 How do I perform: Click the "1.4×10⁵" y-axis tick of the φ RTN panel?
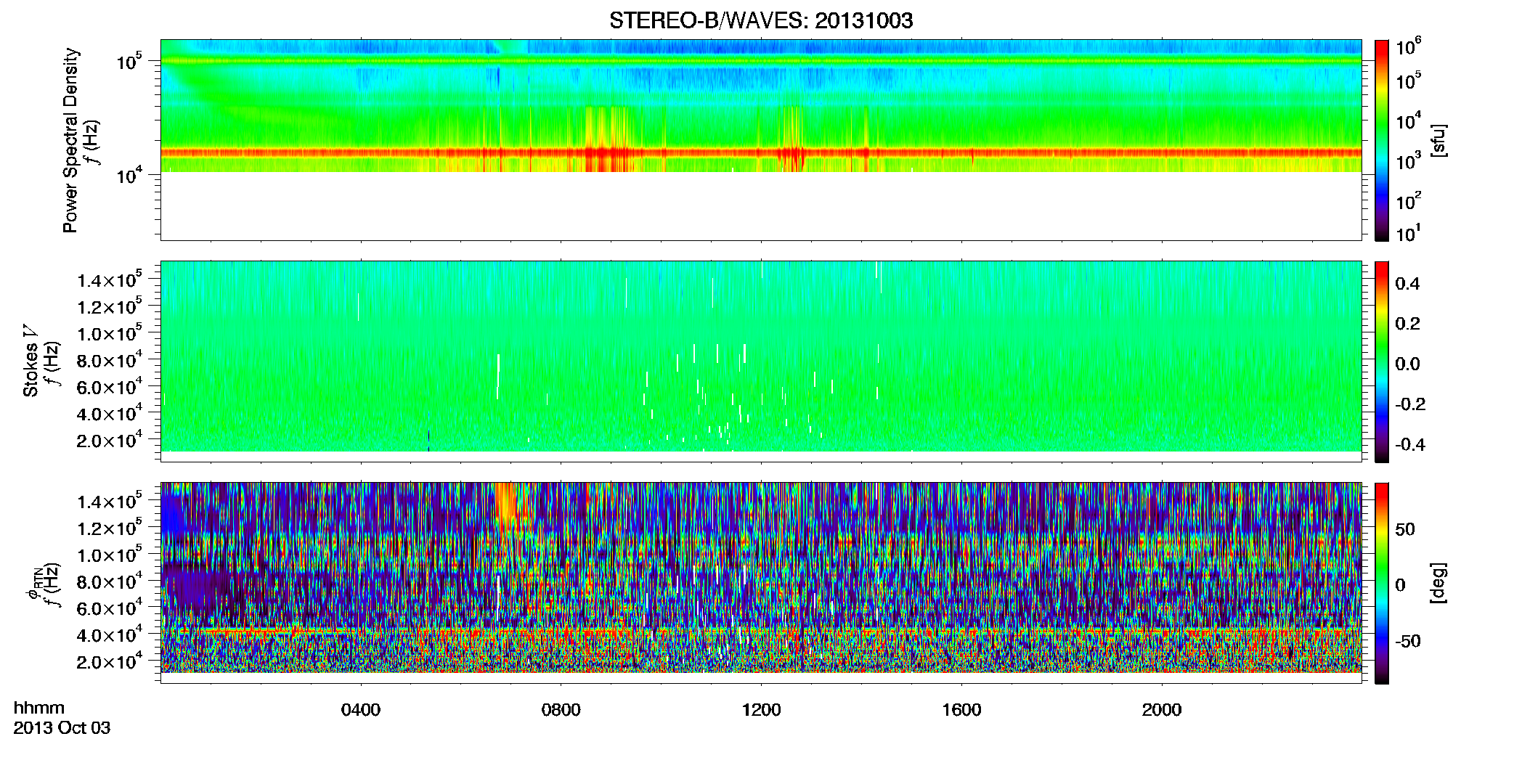(x=110, y=501)
